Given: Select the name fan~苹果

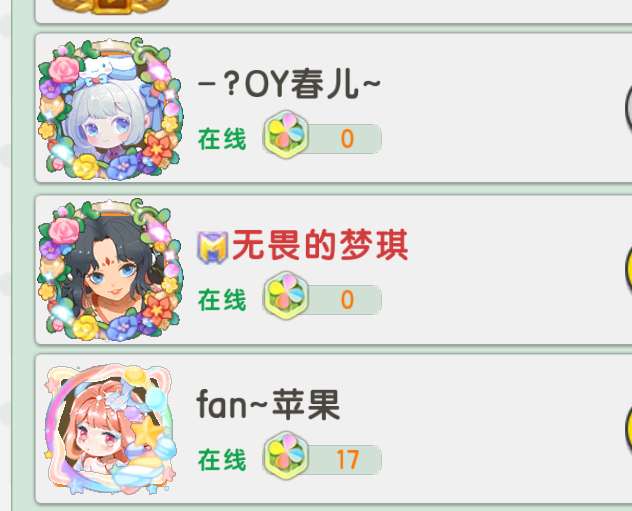Looking at the screenshot, I should [x=268, y=405].
